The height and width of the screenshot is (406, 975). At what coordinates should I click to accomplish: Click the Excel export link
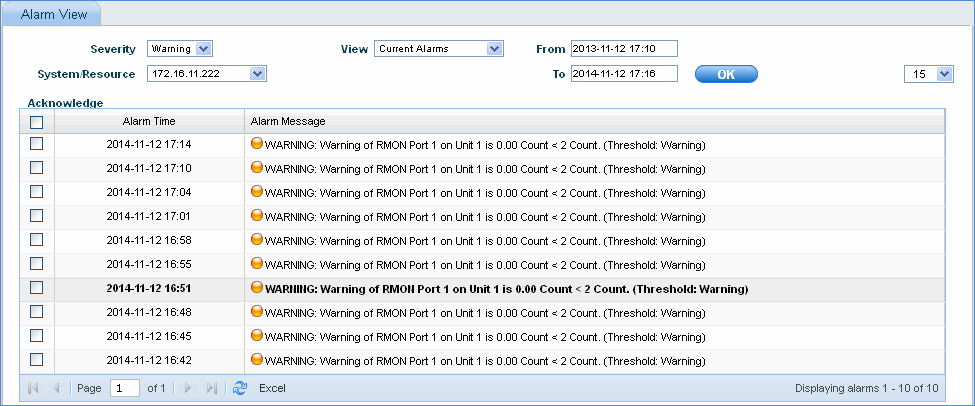[272, 388]
